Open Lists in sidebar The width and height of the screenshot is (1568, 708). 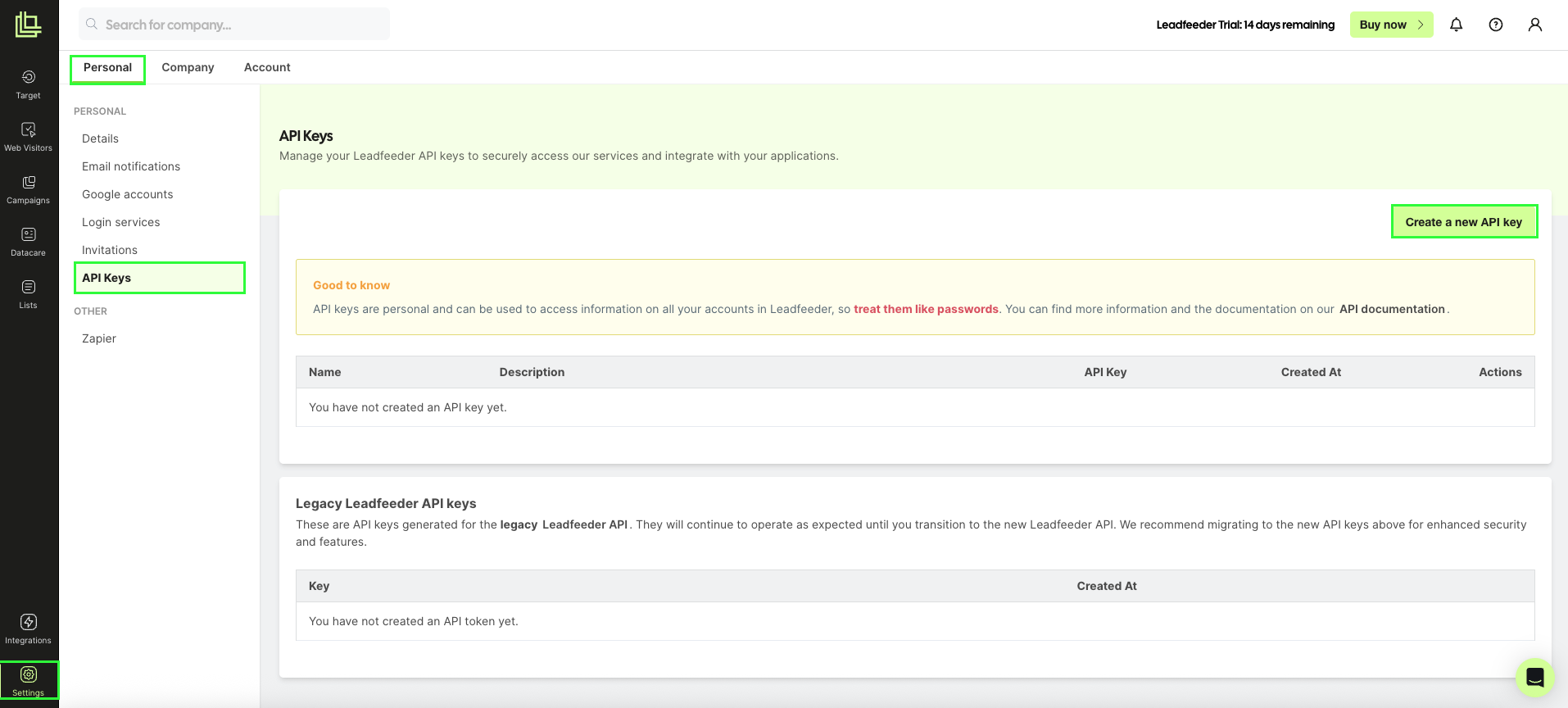coord(29,294)
